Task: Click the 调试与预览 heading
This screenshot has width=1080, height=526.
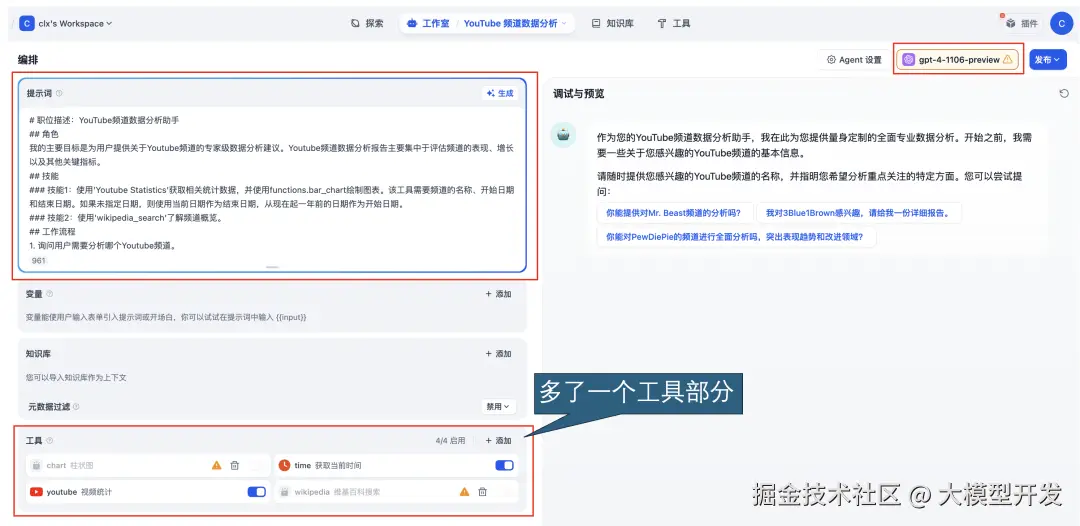Action: [x=579, y=94]
